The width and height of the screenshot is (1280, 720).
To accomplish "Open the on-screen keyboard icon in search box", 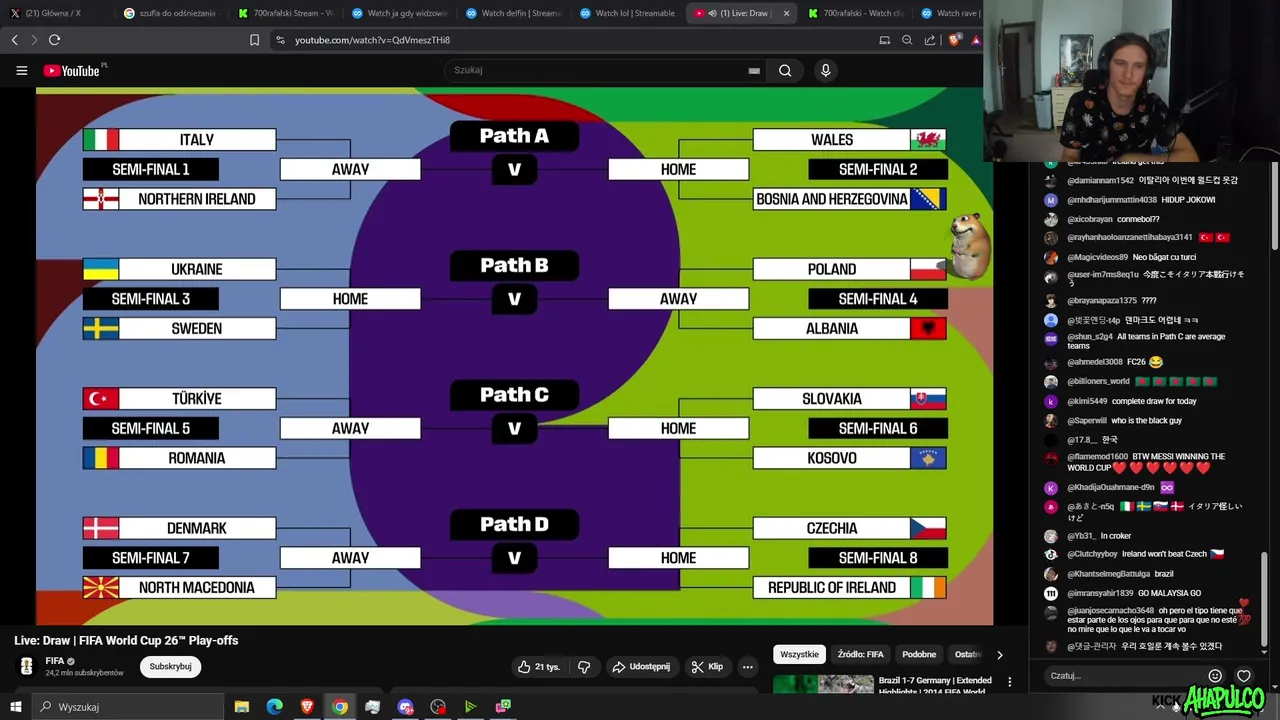I will point(754,70).
